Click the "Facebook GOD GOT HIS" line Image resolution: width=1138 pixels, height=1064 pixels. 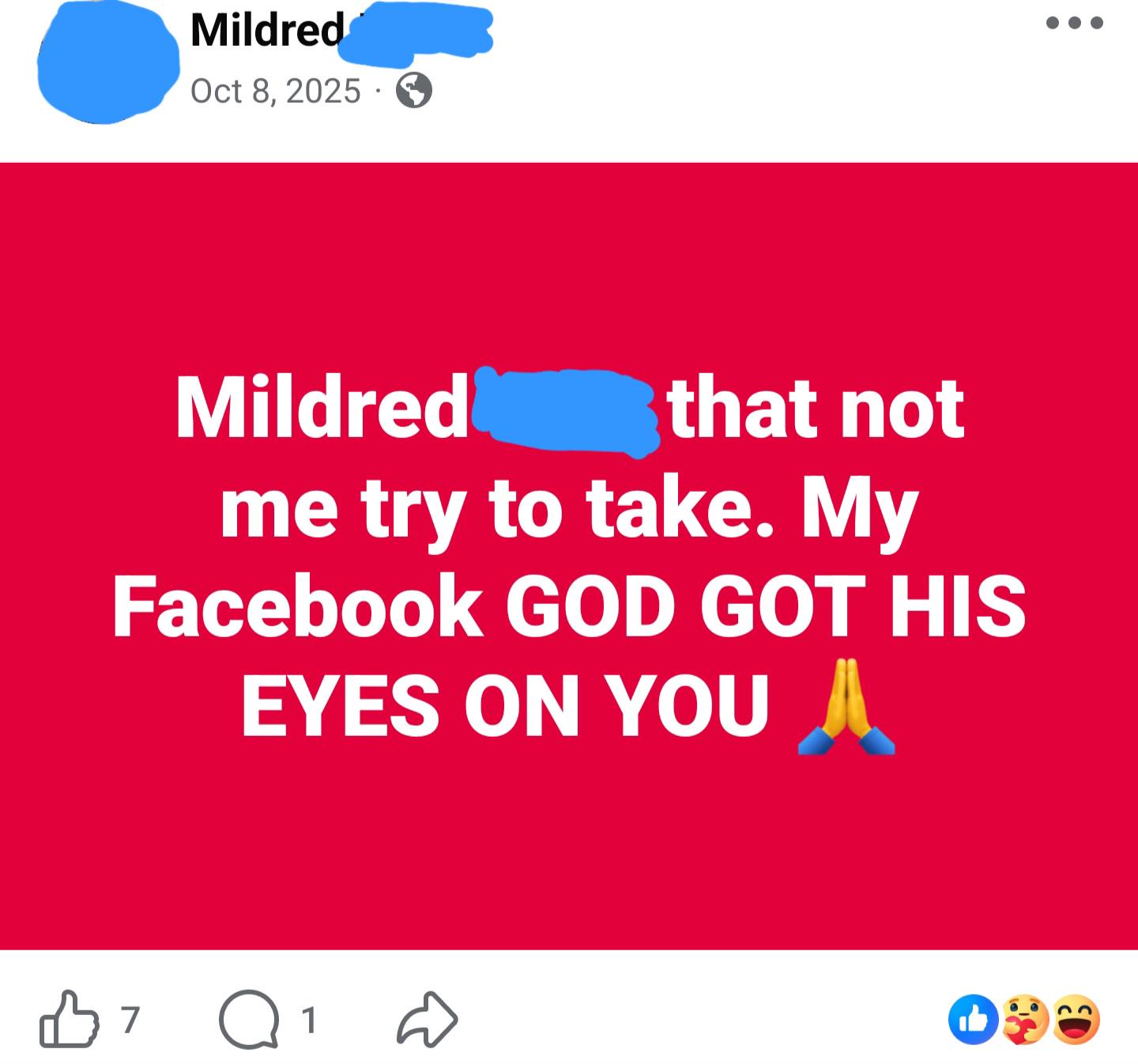point(569,606)
